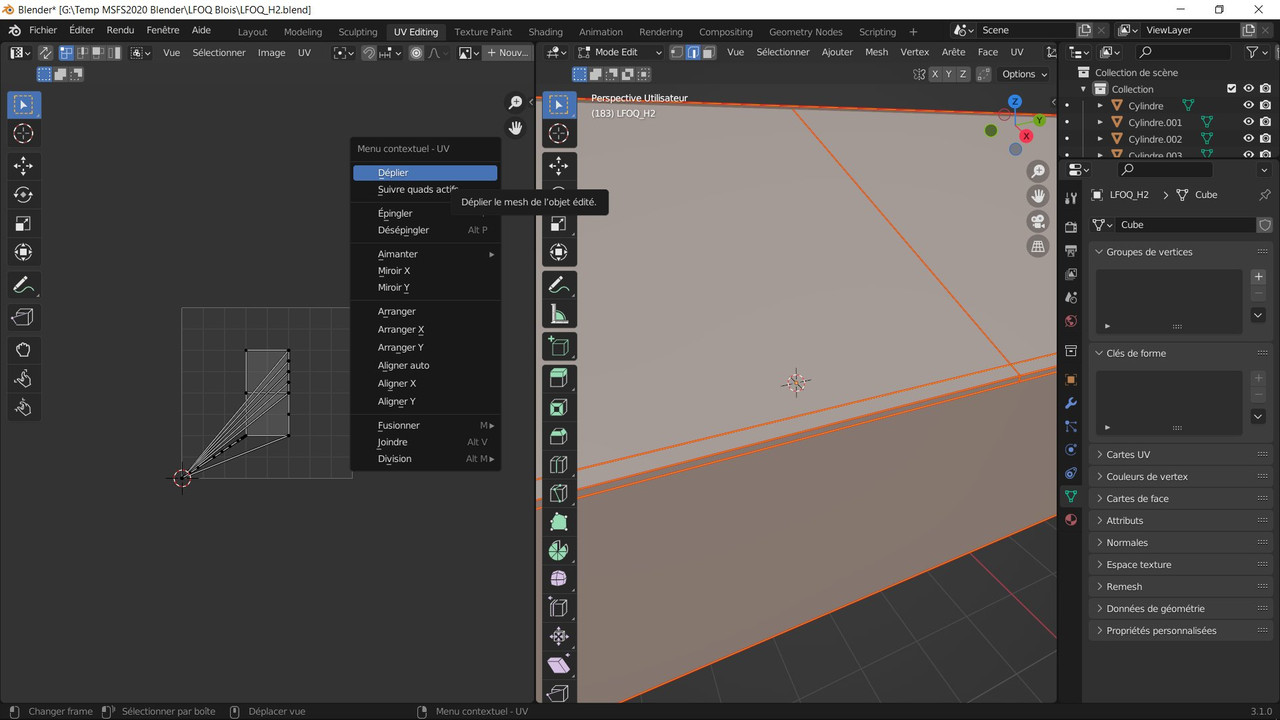Open Fusionner submenu in context menu
This screenshot has width=1280, height=720.
click(425, 425)
